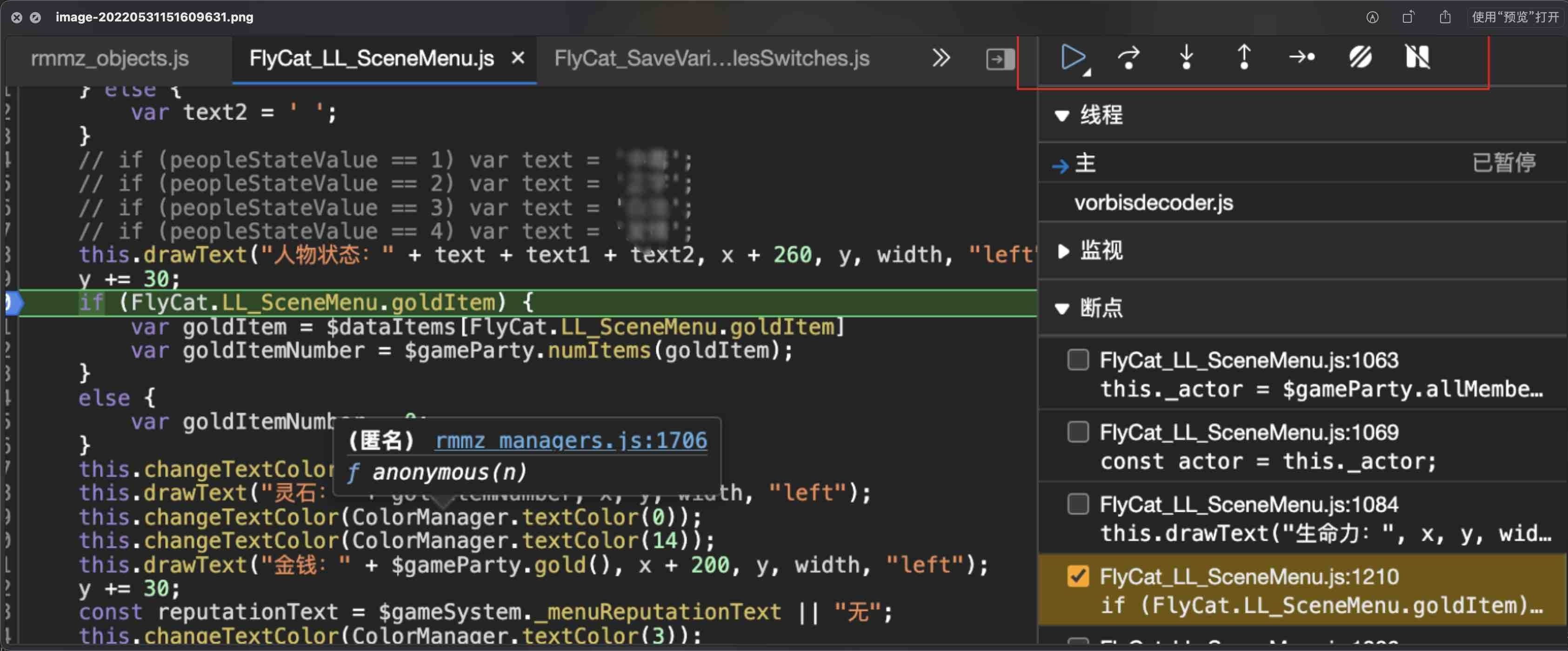The image size is (1568, 651).
Task: Click 使用"预览"打开 button
Action: [1515, 17]
